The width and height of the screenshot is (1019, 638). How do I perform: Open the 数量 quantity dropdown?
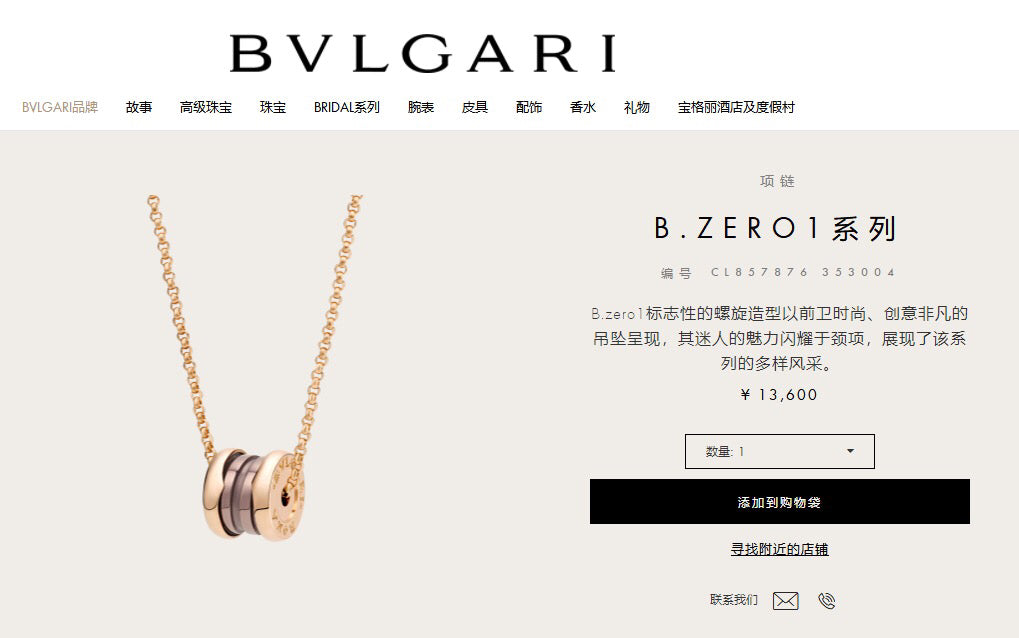click(x=779, y=452)
